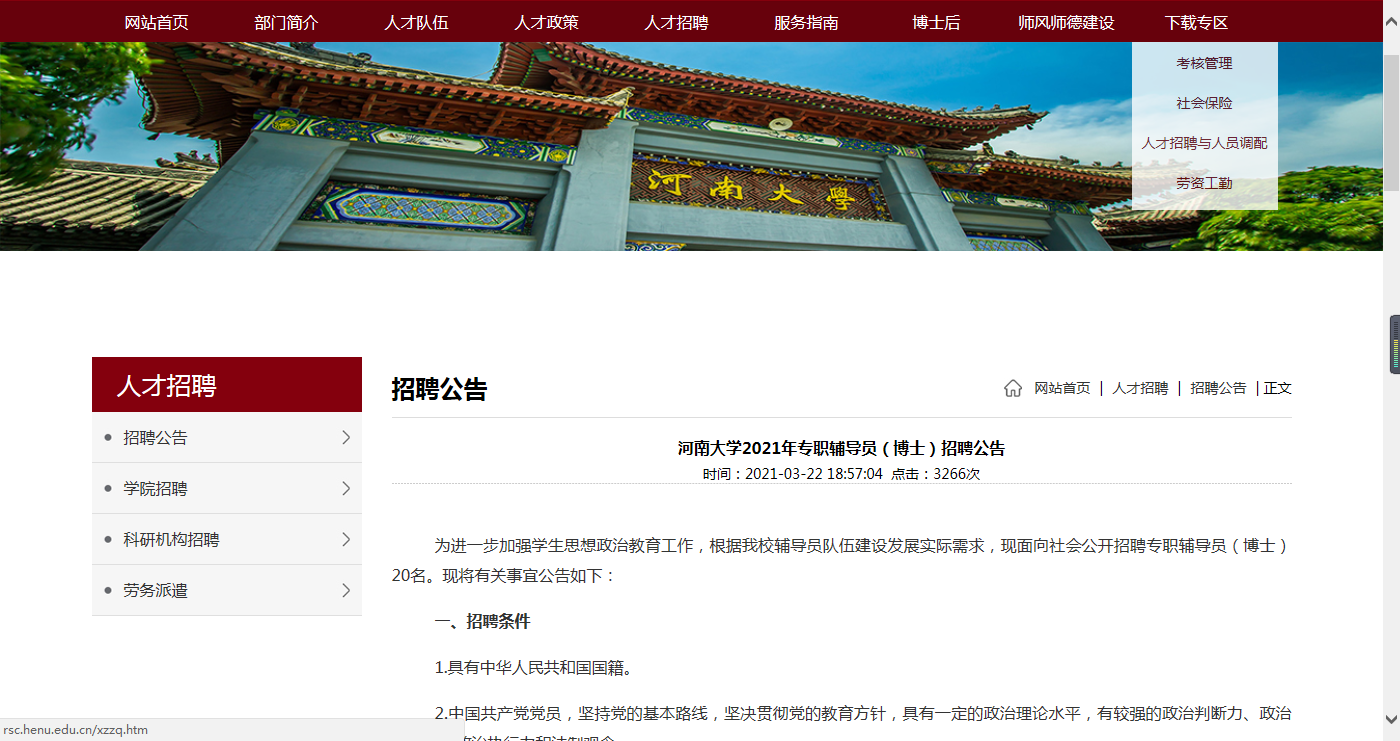Click the bullet icon beside 劳务派遣

tap(107, 590)
